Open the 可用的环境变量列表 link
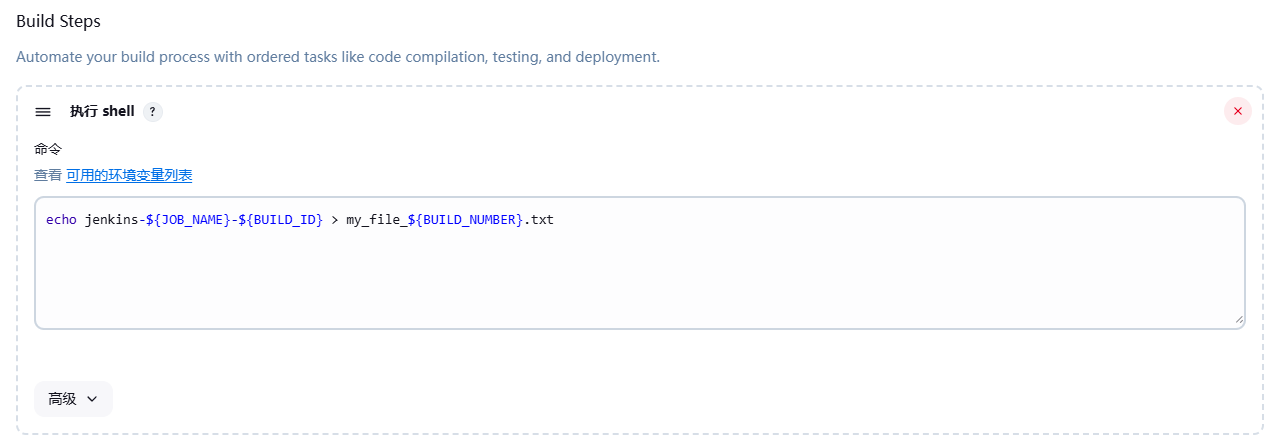1284x443 pixels. coord(129,175)
